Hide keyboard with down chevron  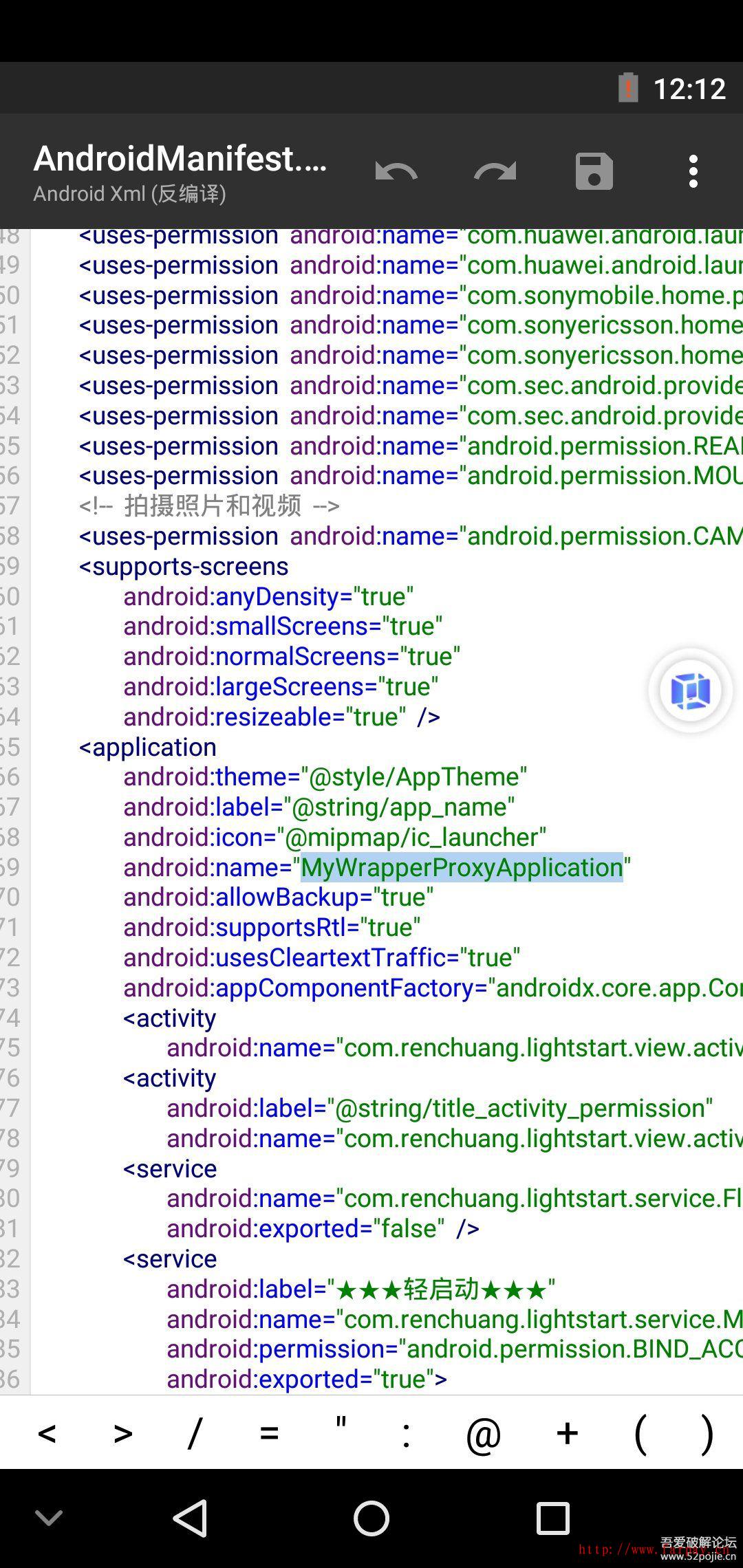(x=49, y=1518)
